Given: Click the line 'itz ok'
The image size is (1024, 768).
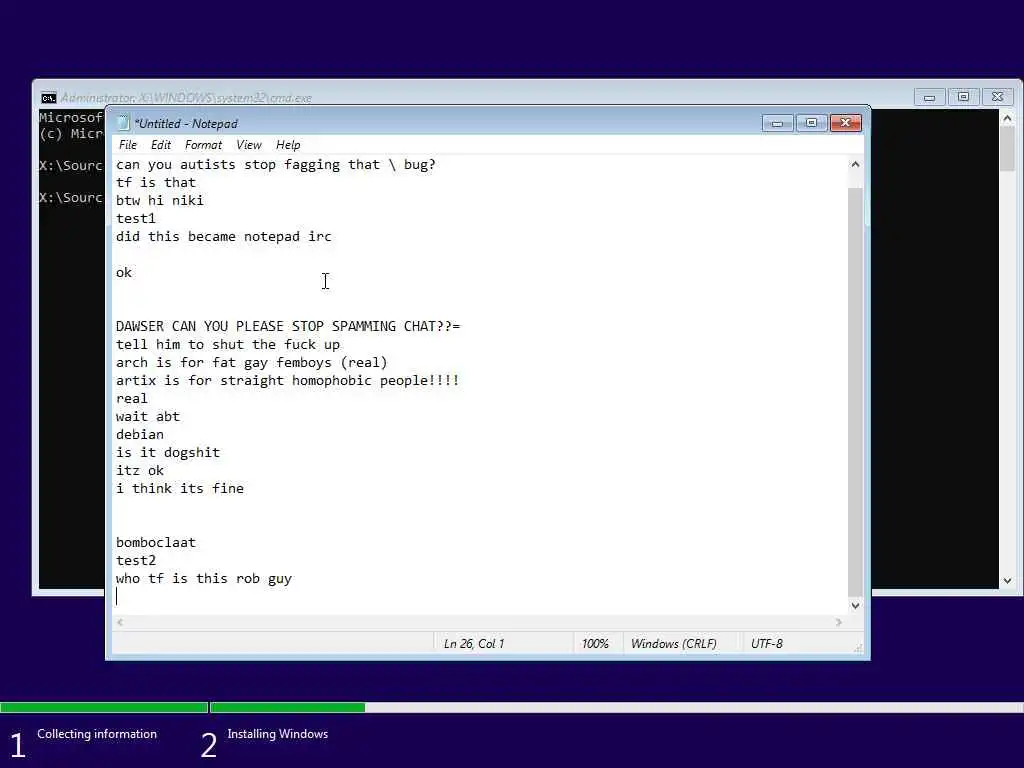Looking at the screenshot, I should [x=140, y=470].
